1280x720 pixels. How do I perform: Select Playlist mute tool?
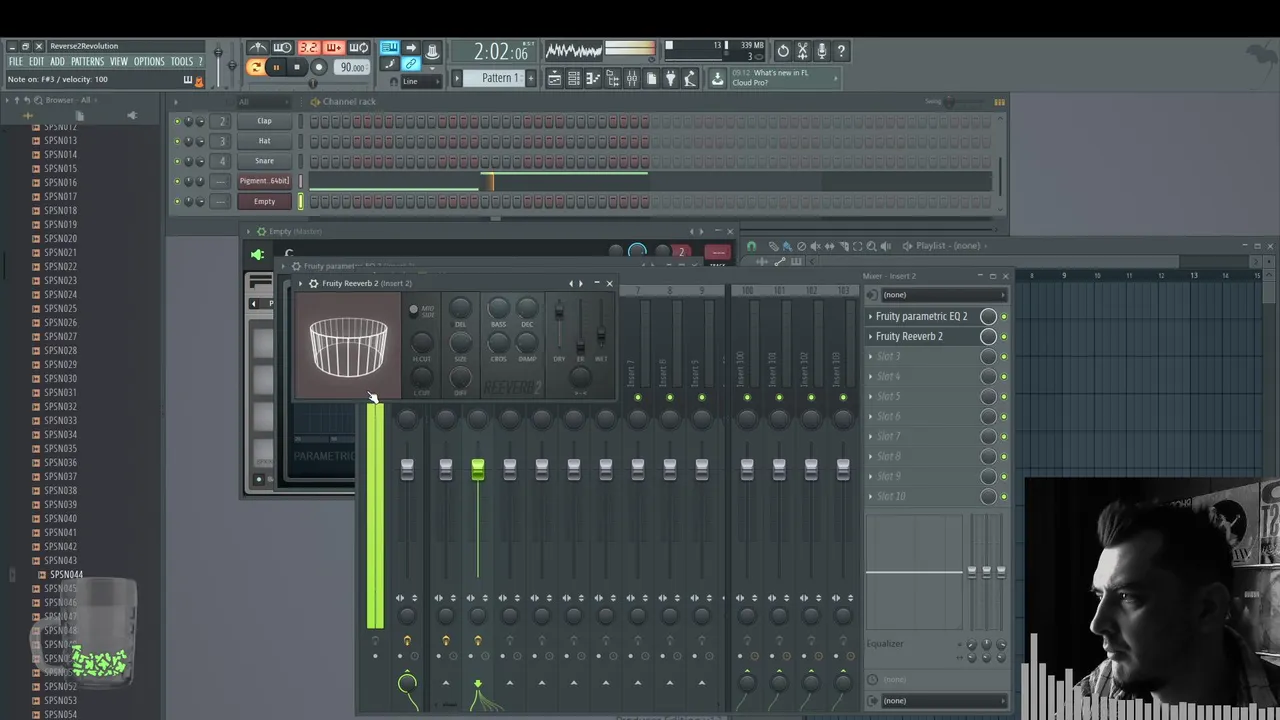(x=815, y=246)
